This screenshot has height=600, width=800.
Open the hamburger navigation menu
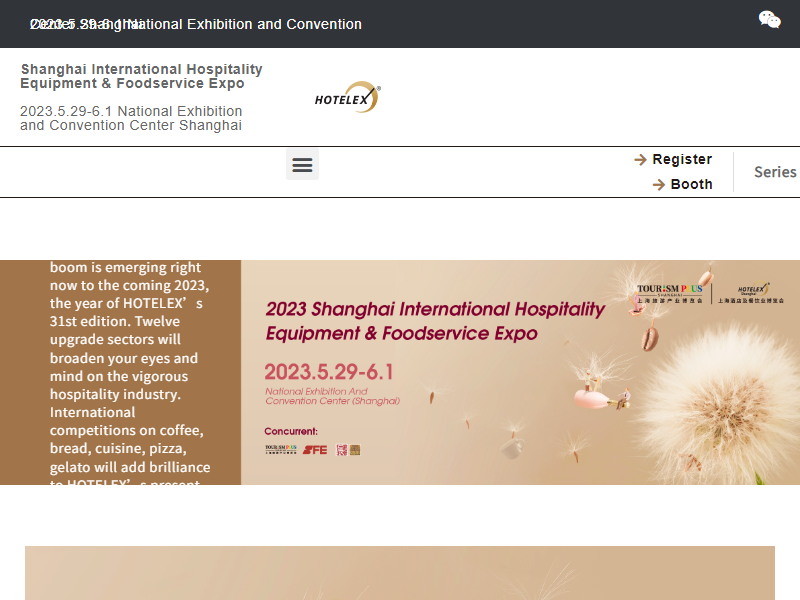click(302, 164)
